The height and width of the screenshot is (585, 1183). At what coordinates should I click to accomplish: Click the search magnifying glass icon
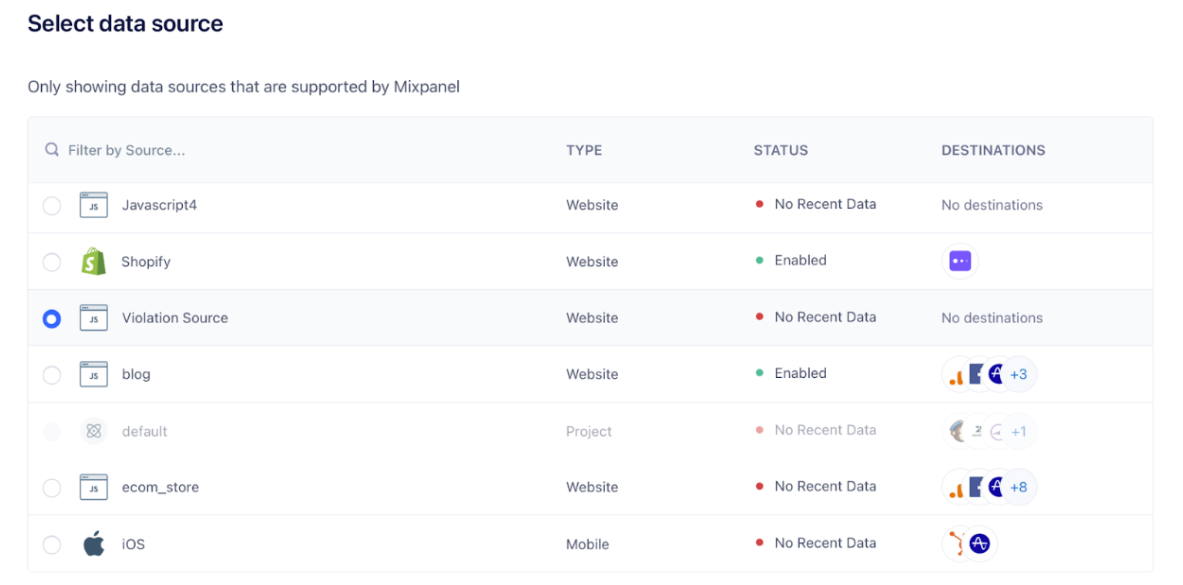tap(52, 149)
